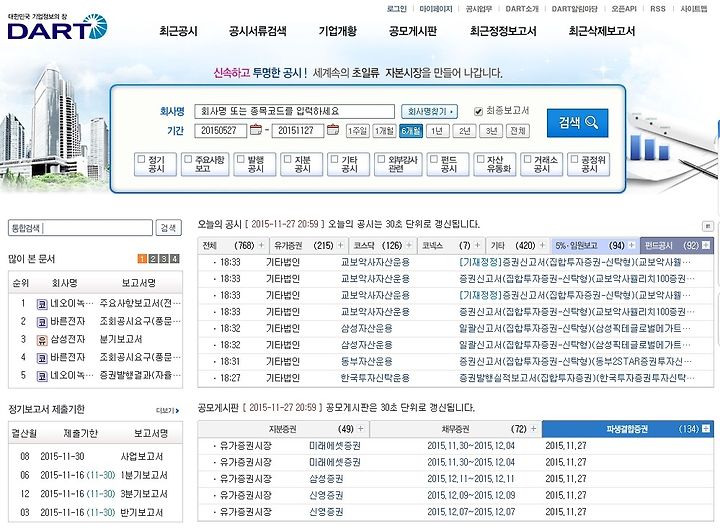Expand the 코넥스 (7) tab plus

(477, 245)
